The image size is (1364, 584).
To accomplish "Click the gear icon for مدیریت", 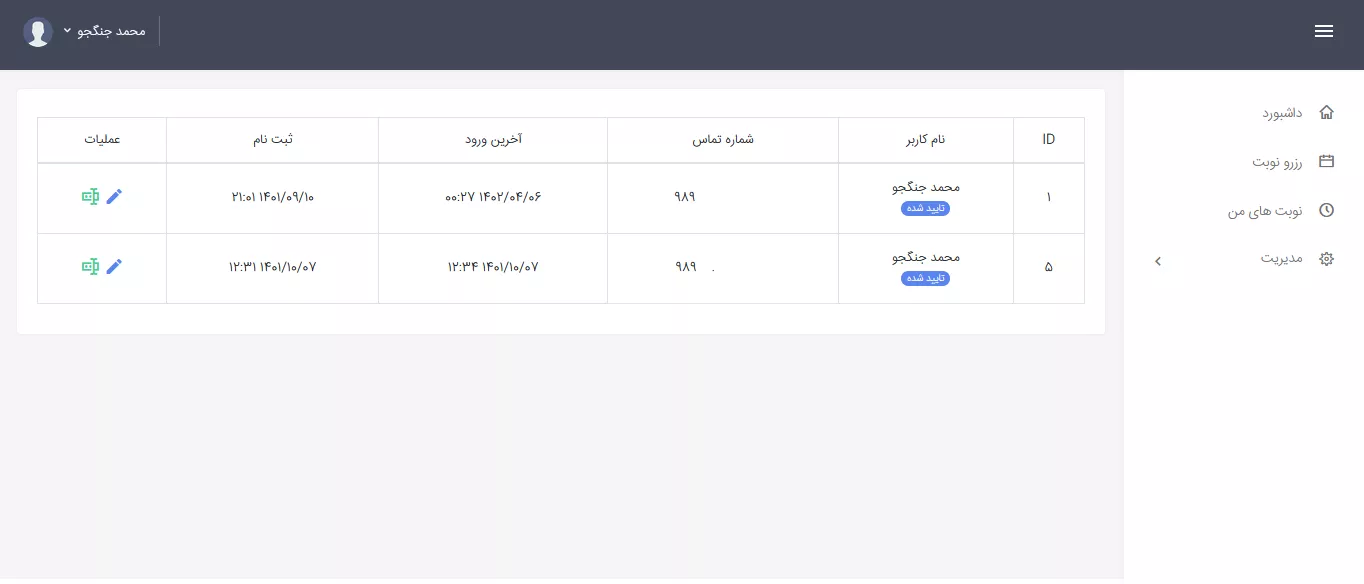I will click(x=1327, y=259).
